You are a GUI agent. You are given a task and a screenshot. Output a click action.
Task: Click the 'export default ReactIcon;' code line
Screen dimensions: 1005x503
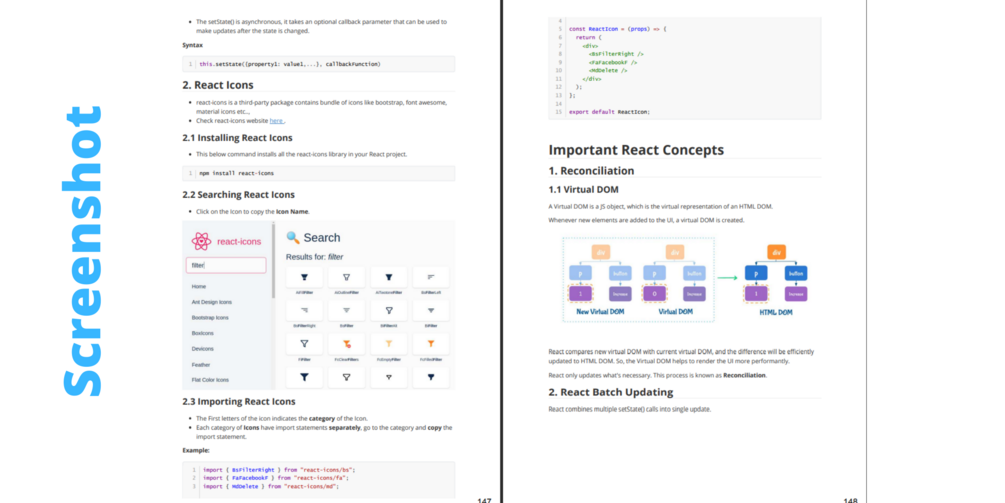[x=609, y=112]
